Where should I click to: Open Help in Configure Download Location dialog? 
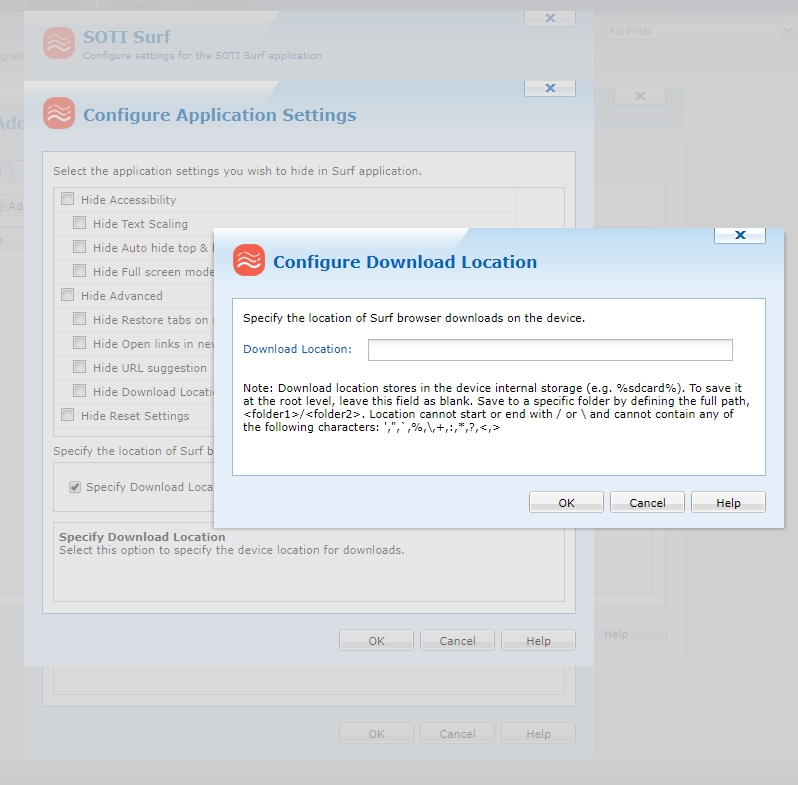click(728, 502)
